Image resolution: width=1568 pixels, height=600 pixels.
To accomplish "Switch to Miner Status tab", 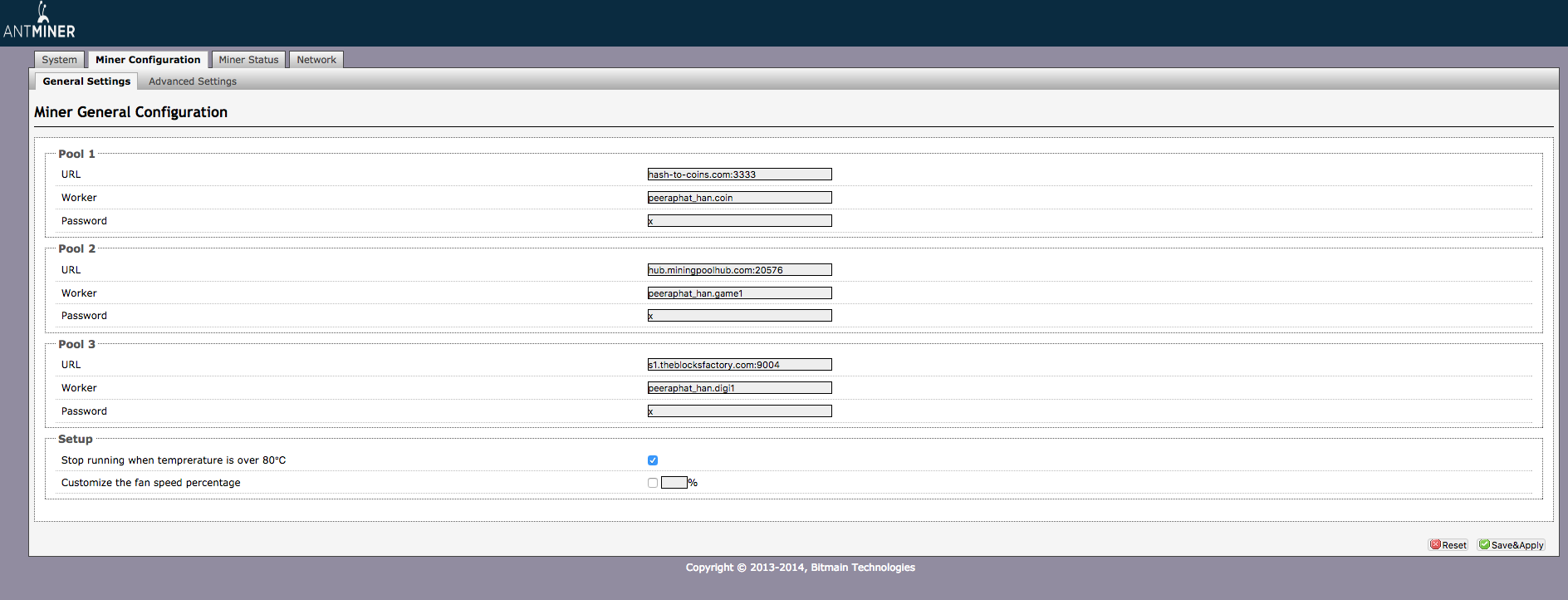I will pos(248,60).
